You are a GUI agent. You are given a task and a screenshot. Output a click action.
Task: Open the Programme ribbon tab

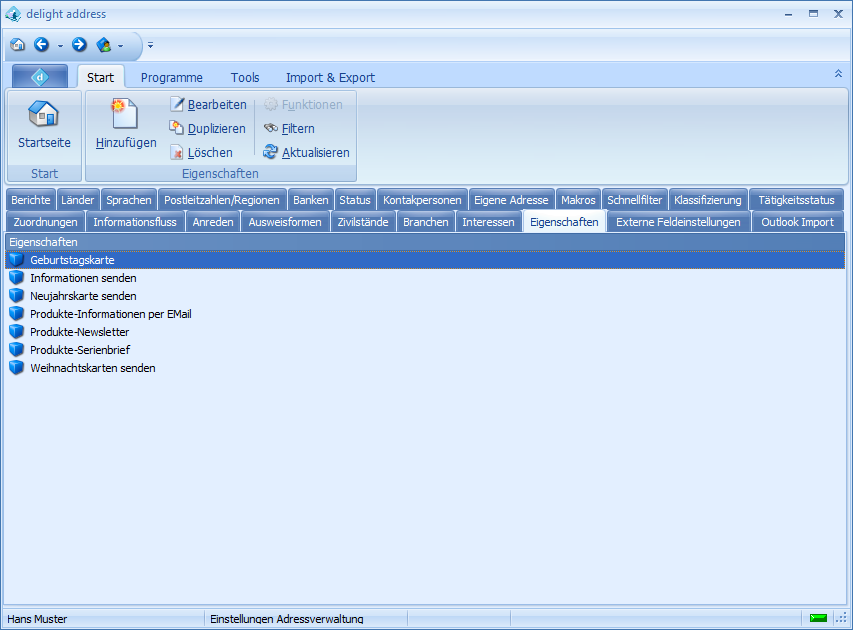pos(171,77)
